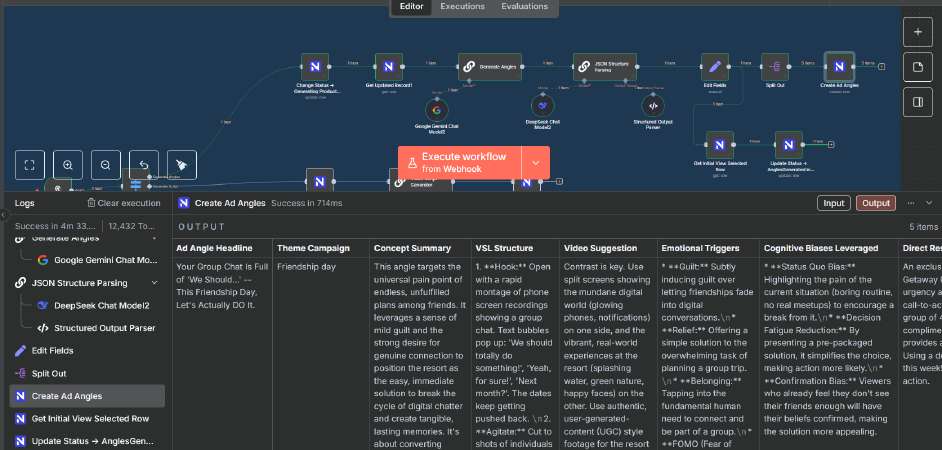Select Edit Fields log row
The width and height of the screenshot is (942, 450).
(x=87, y=350)
